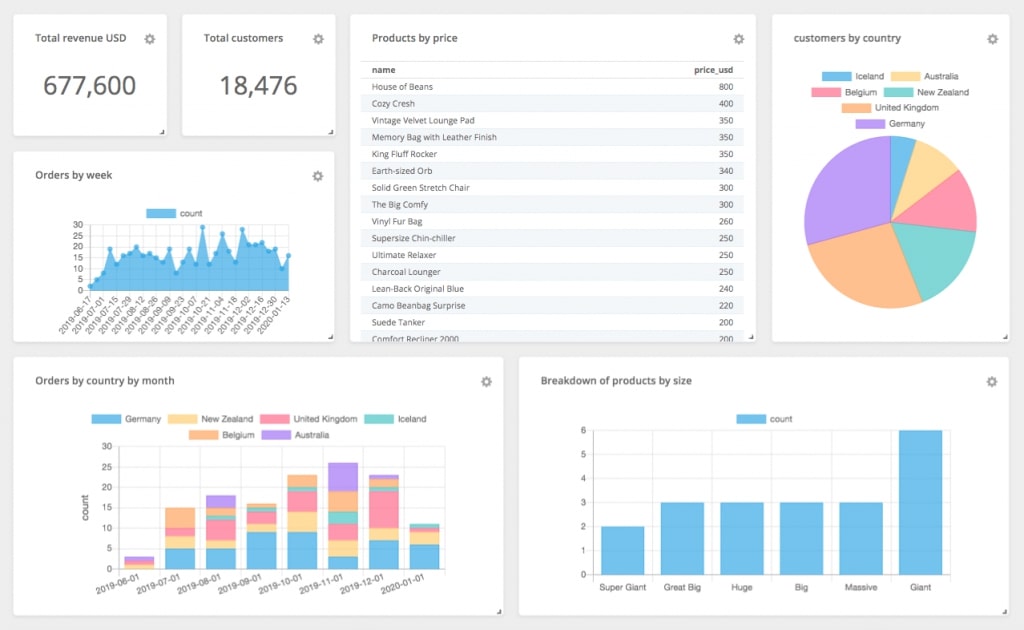Open the Orders by week settings gear

coord(317,175)
